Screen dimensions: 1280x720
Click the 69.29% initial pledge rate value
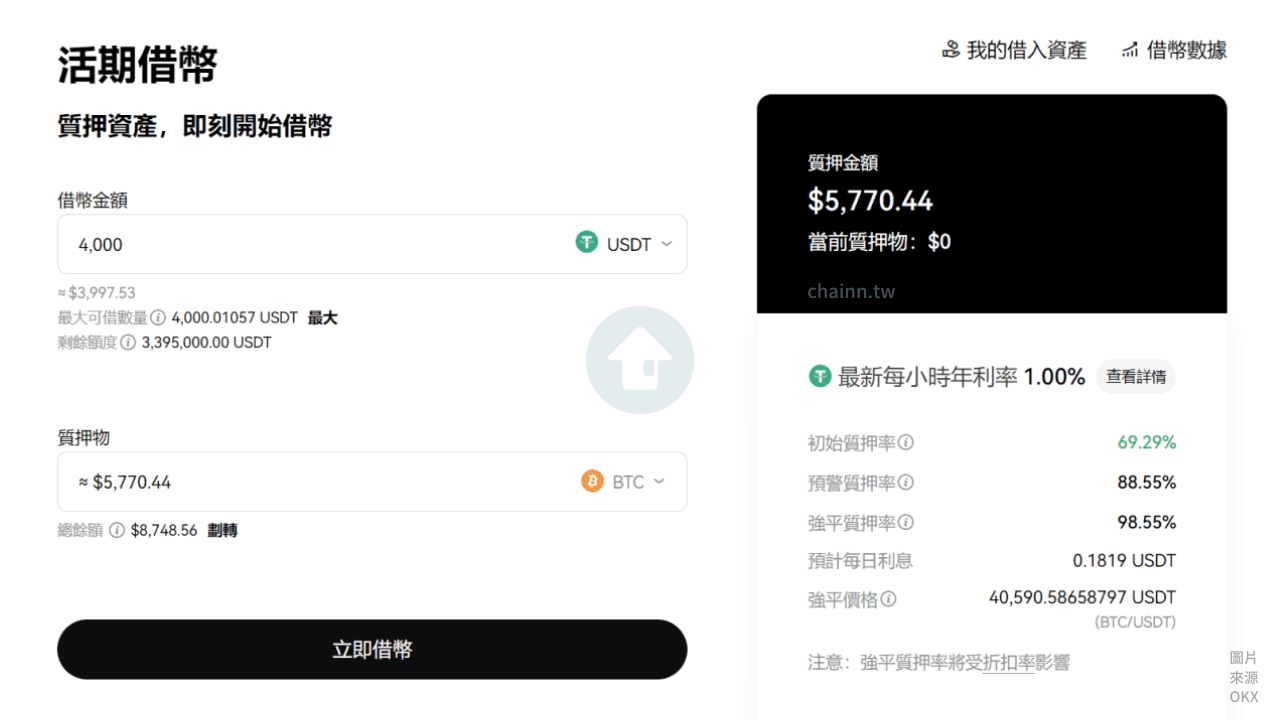[x=1147, y=442]
